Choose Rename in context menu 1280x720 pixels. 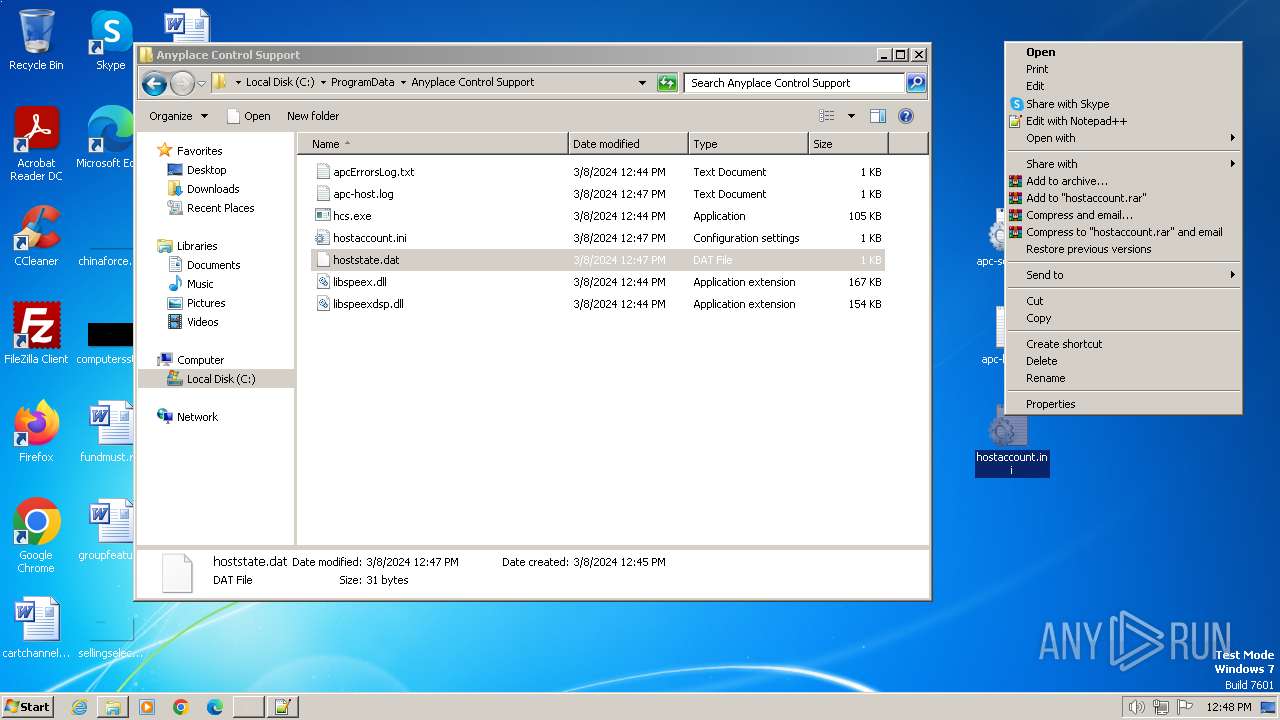click(x=1123, y=378)
